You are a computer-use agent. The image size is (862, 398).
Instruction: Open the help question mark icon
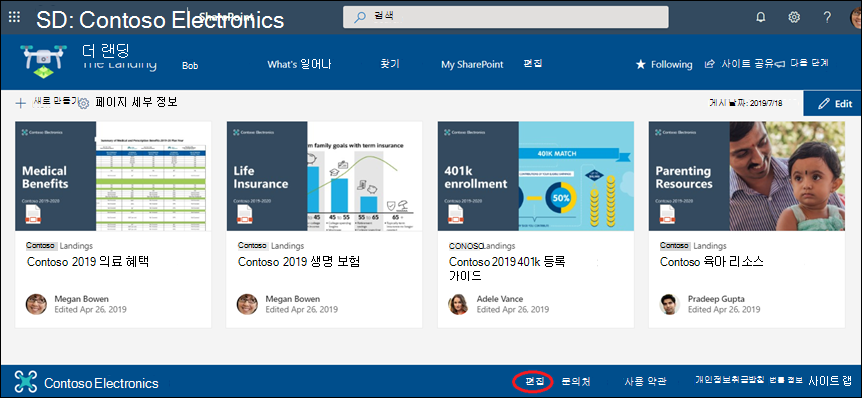click(x=827, y=17)
